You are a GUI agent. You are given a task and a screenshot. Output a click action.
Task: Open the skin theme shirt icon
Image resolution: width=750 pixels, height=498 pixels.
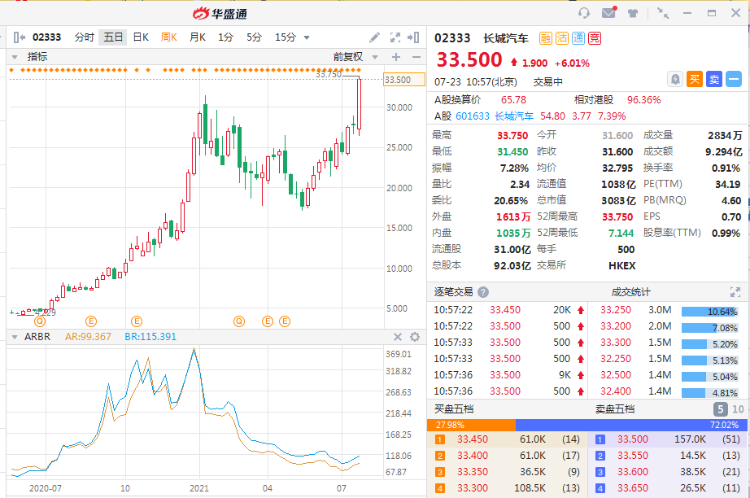[633, 13]
